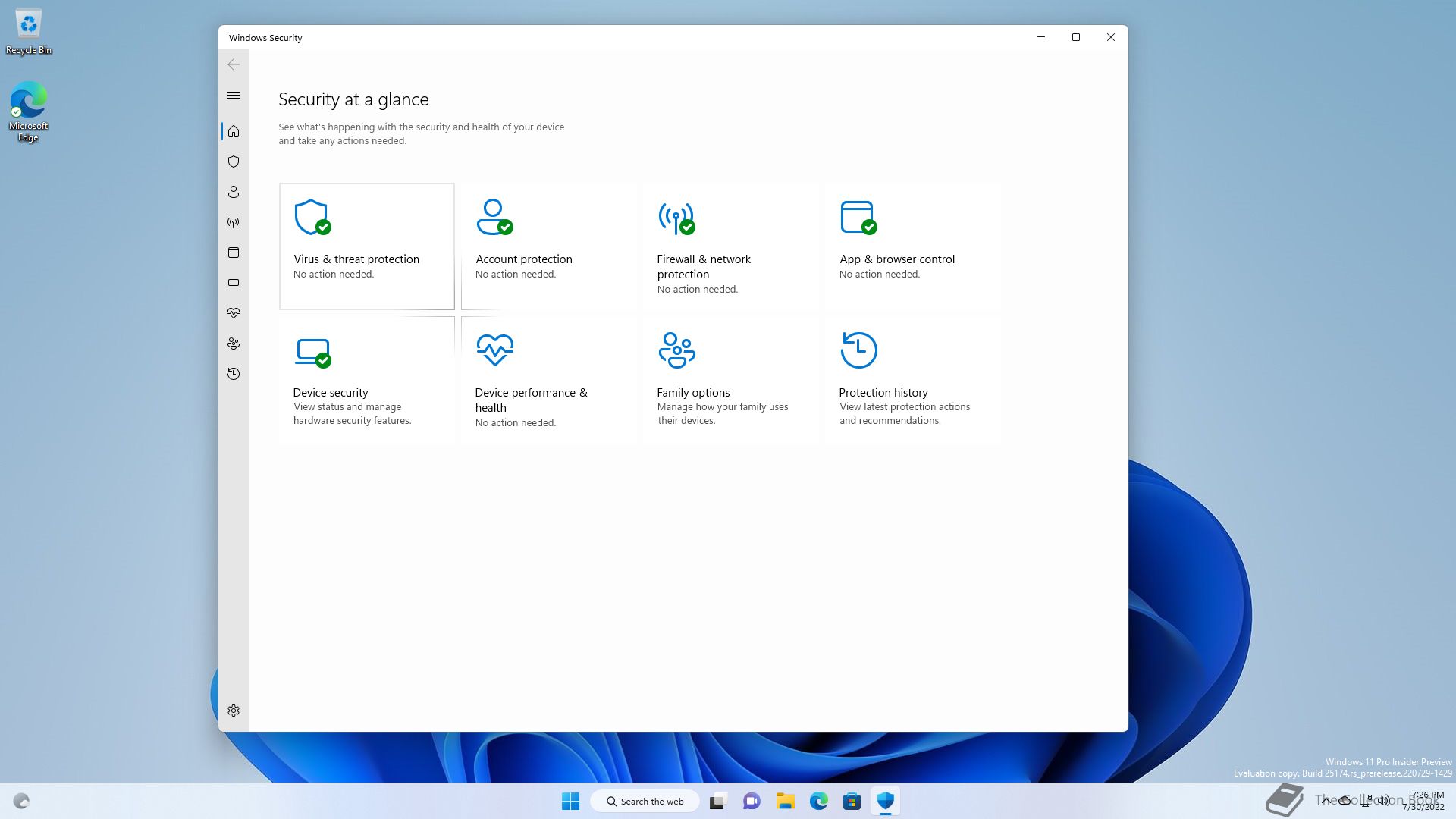Screen dimensions: 1456x819
Task: Go back with the back arrow
Action: (x=234, y=64)
